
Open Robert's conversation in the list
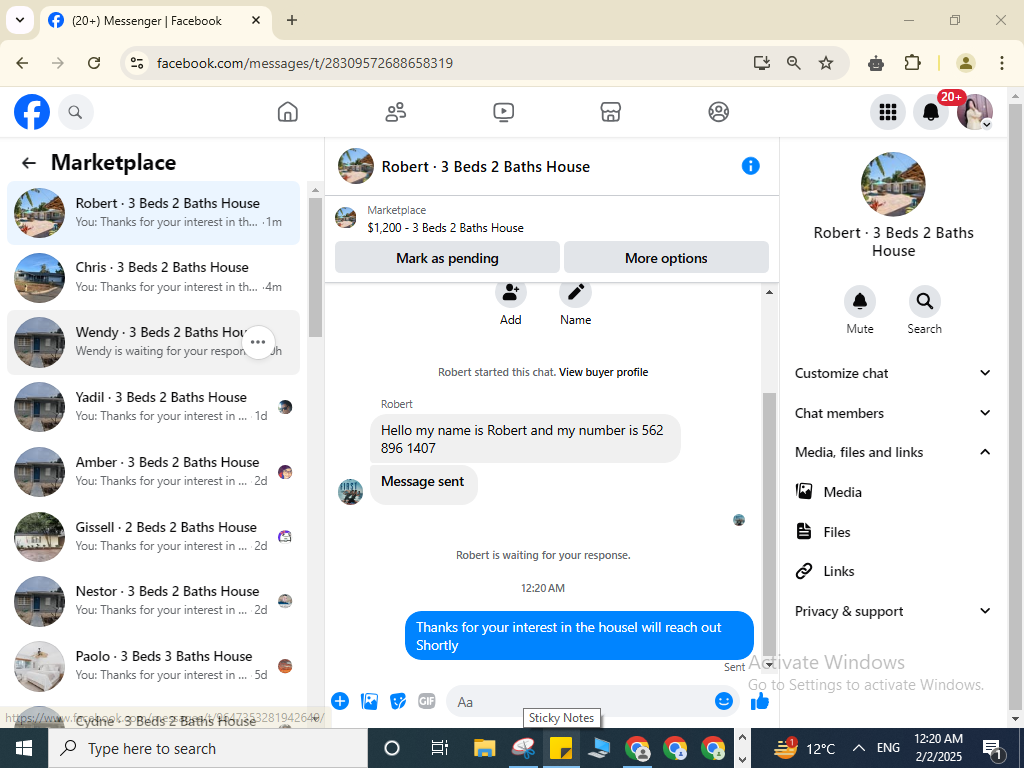153,213
